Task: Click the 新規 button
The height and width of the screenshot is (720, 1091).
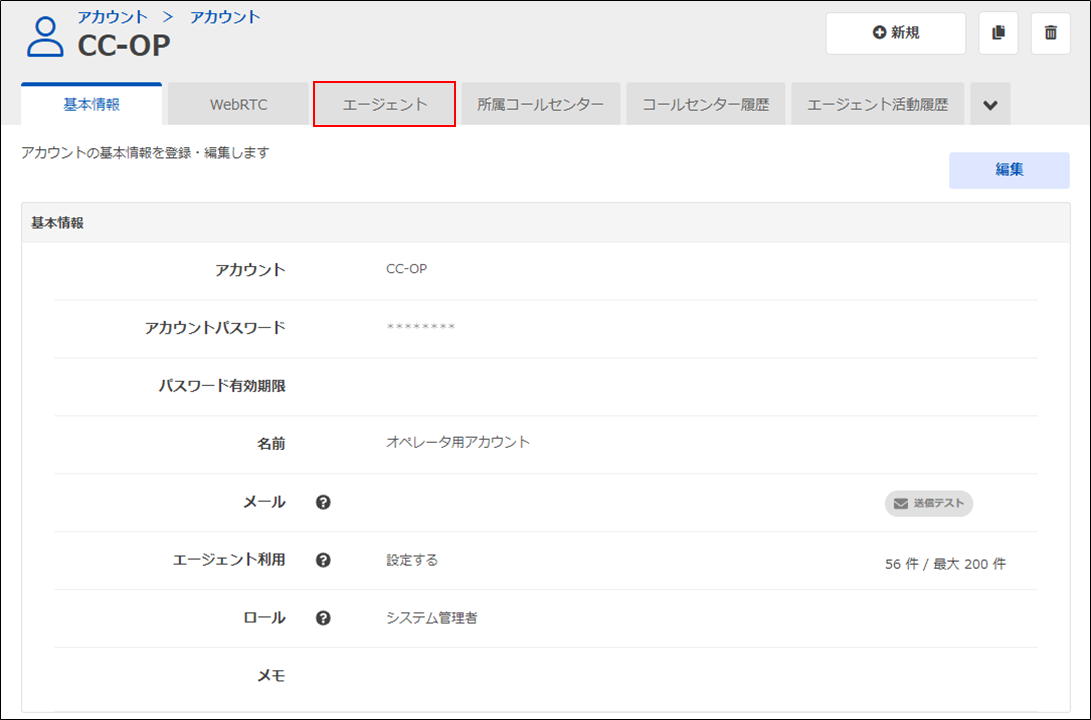Action: [895, 33]
